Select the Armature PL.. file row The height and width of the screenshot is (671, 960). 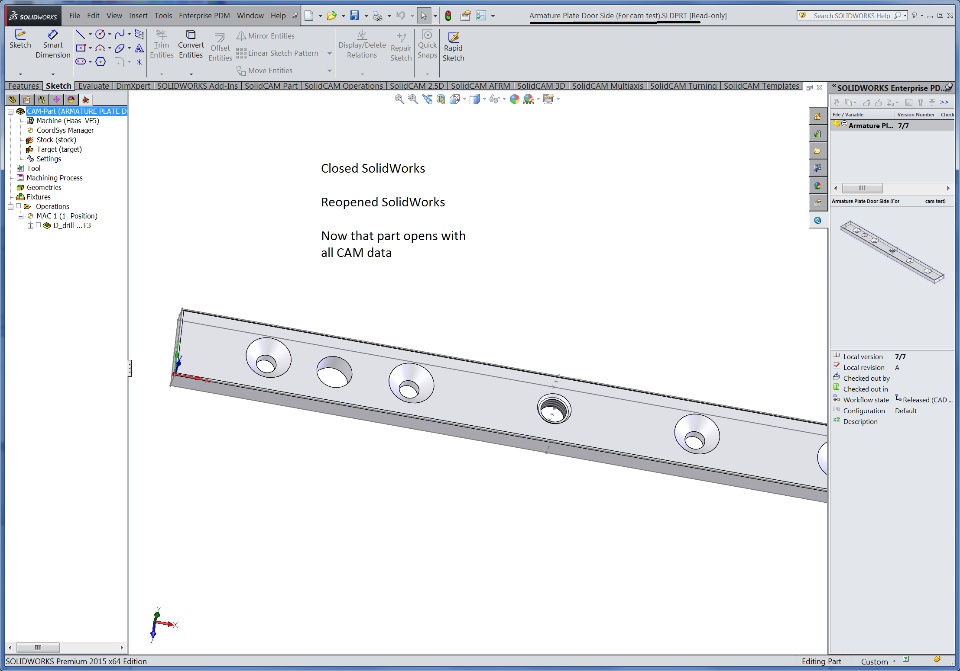point(891,125)
